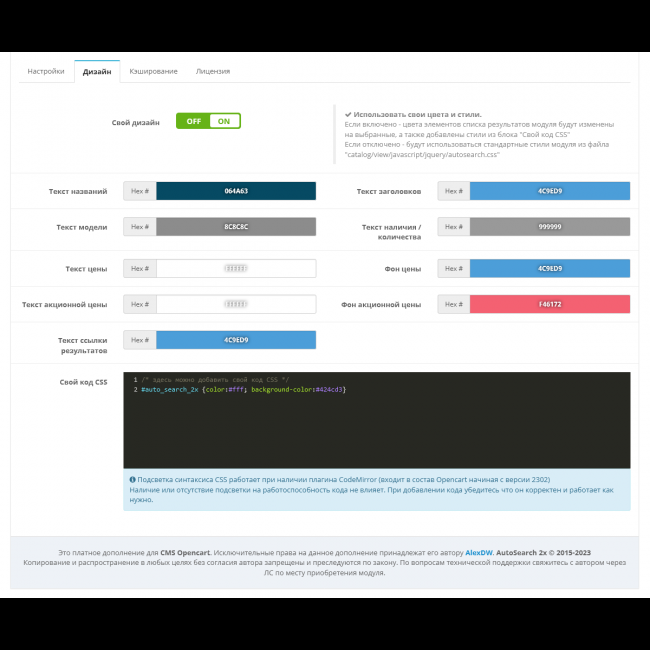Click the Текст ссылки результатов color field
Screen dimensions: 650x650
coord(236,340)
